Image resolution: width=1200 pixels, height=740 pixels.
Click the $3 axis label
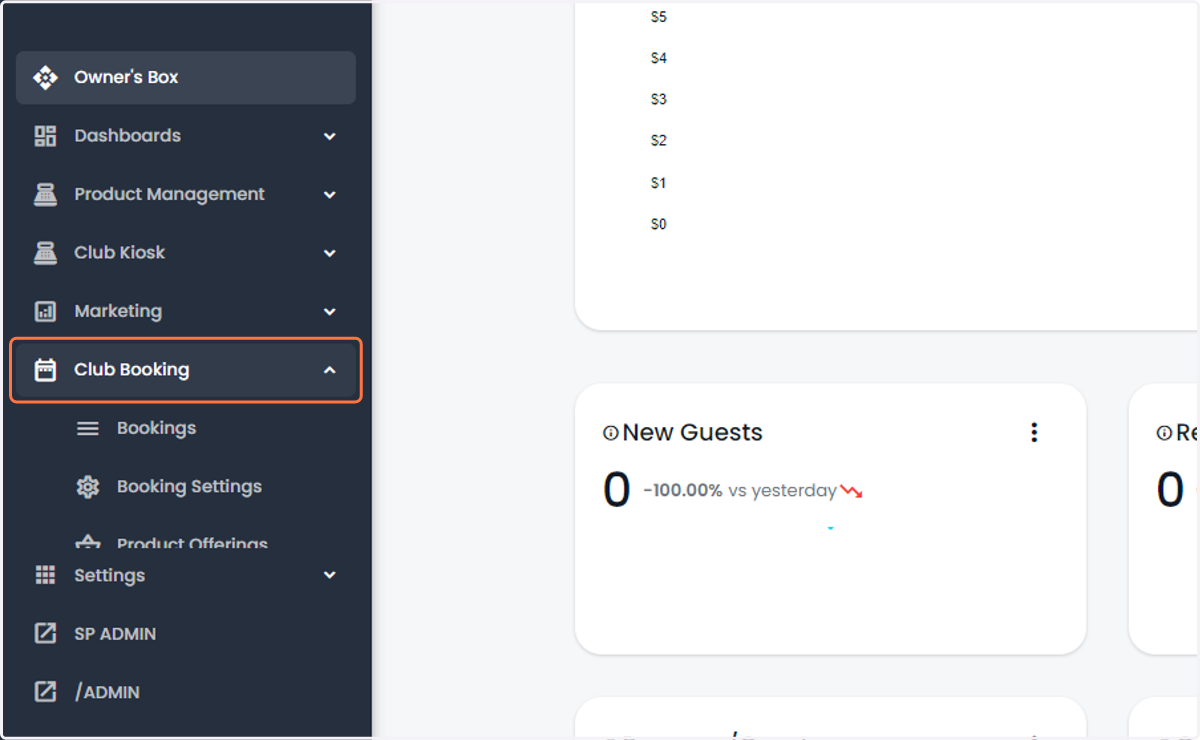(658, 99)
